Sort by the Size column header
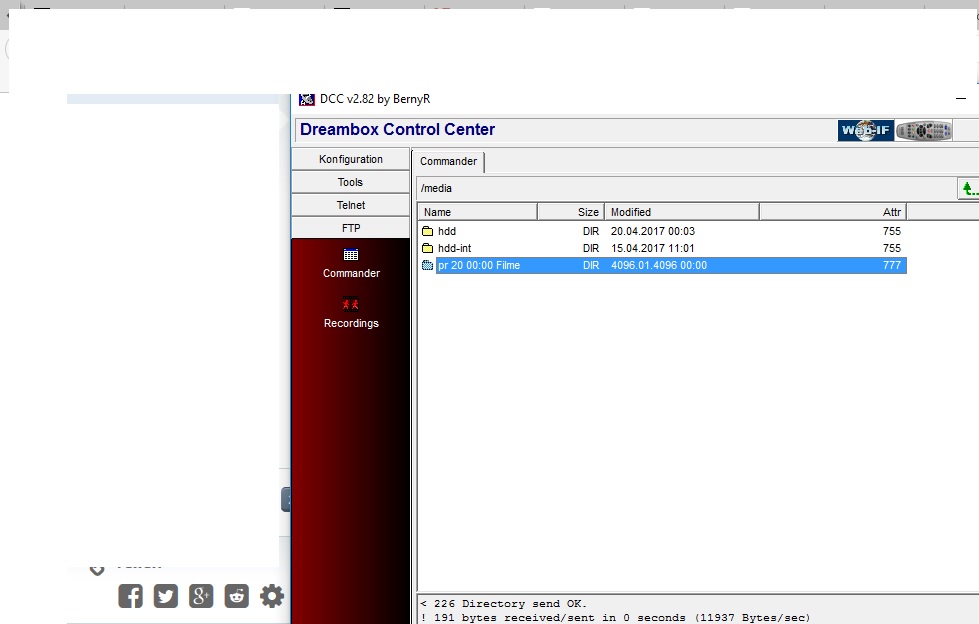The height and width of the screenshot is (624, 979). coord(571,212)
